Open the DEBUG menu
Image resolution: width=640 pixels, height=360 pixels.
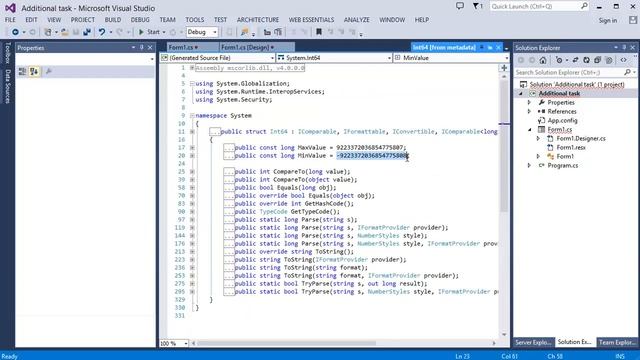coord(140,20)
